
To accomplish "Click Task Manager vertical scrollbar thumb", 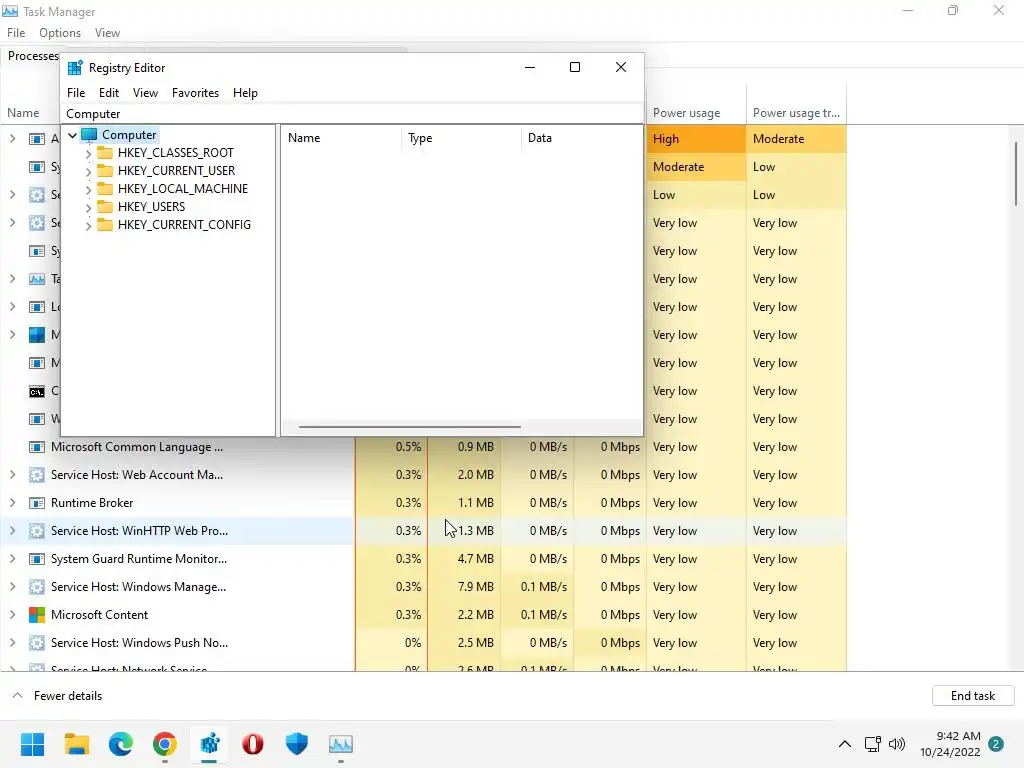I will click(1016, 174).
